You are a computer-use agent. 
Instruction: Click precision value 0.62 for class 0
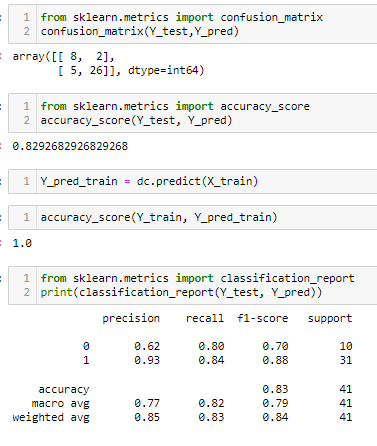click(147, 346)
